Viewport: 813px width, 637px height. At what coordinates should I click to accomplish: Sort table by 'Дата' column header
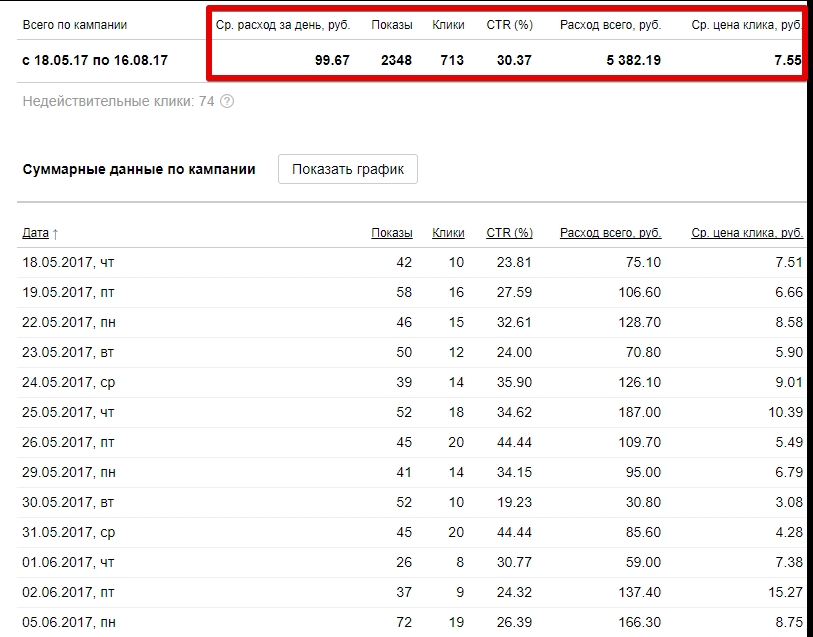[35, 233]
